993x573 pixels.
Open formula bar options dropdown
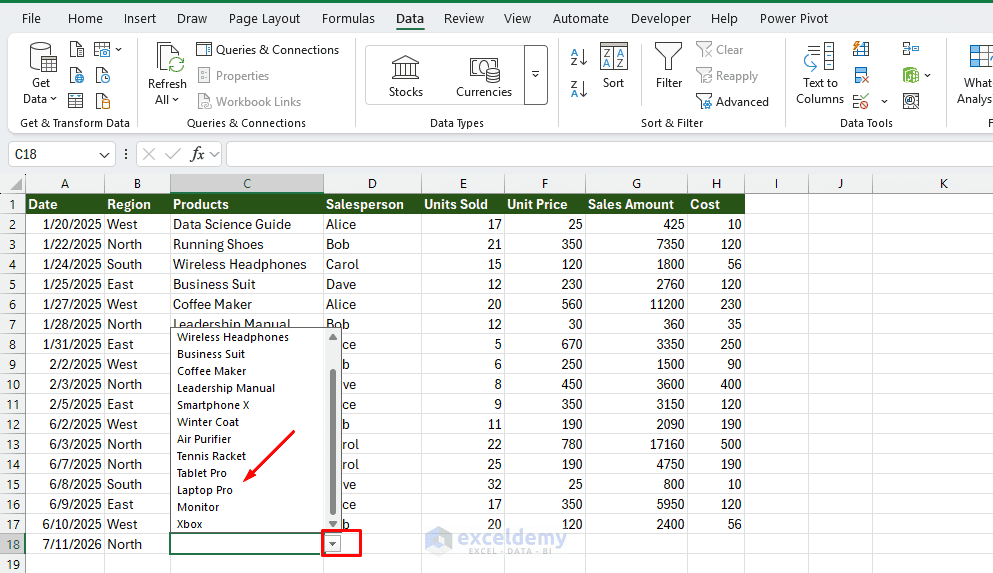click(x=215, y=154)
